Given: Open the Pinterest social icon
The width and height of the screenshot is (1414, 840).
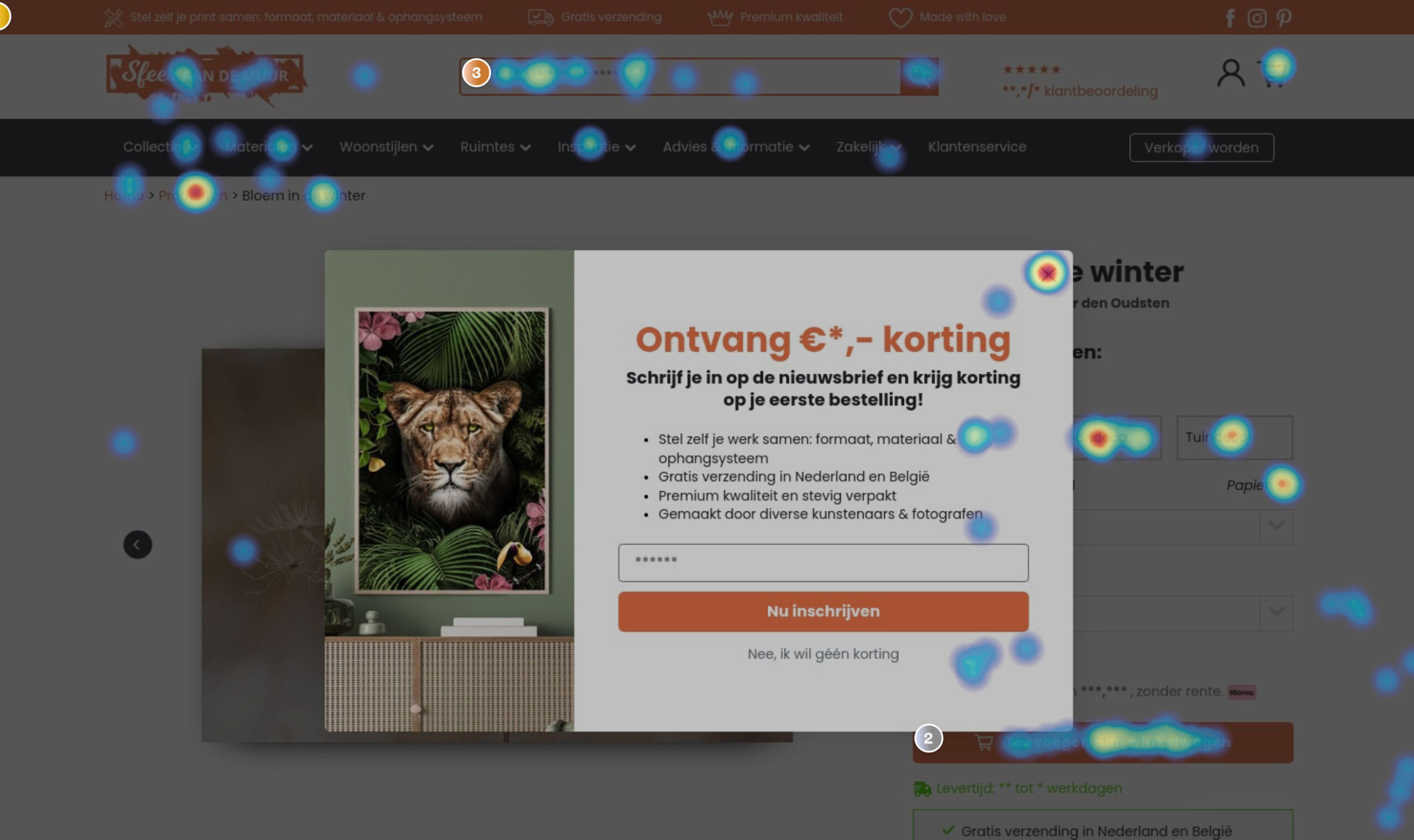Looking at the screenshot, I should point(1284,18).
